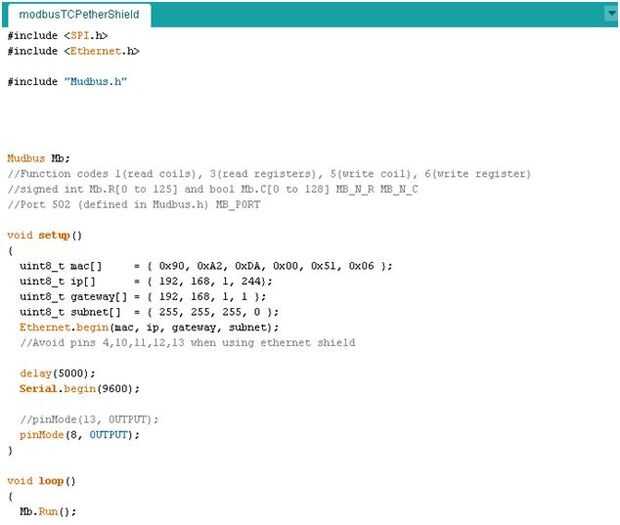Select the modbusTCPetherShield sketch tab

click(78, 15)
